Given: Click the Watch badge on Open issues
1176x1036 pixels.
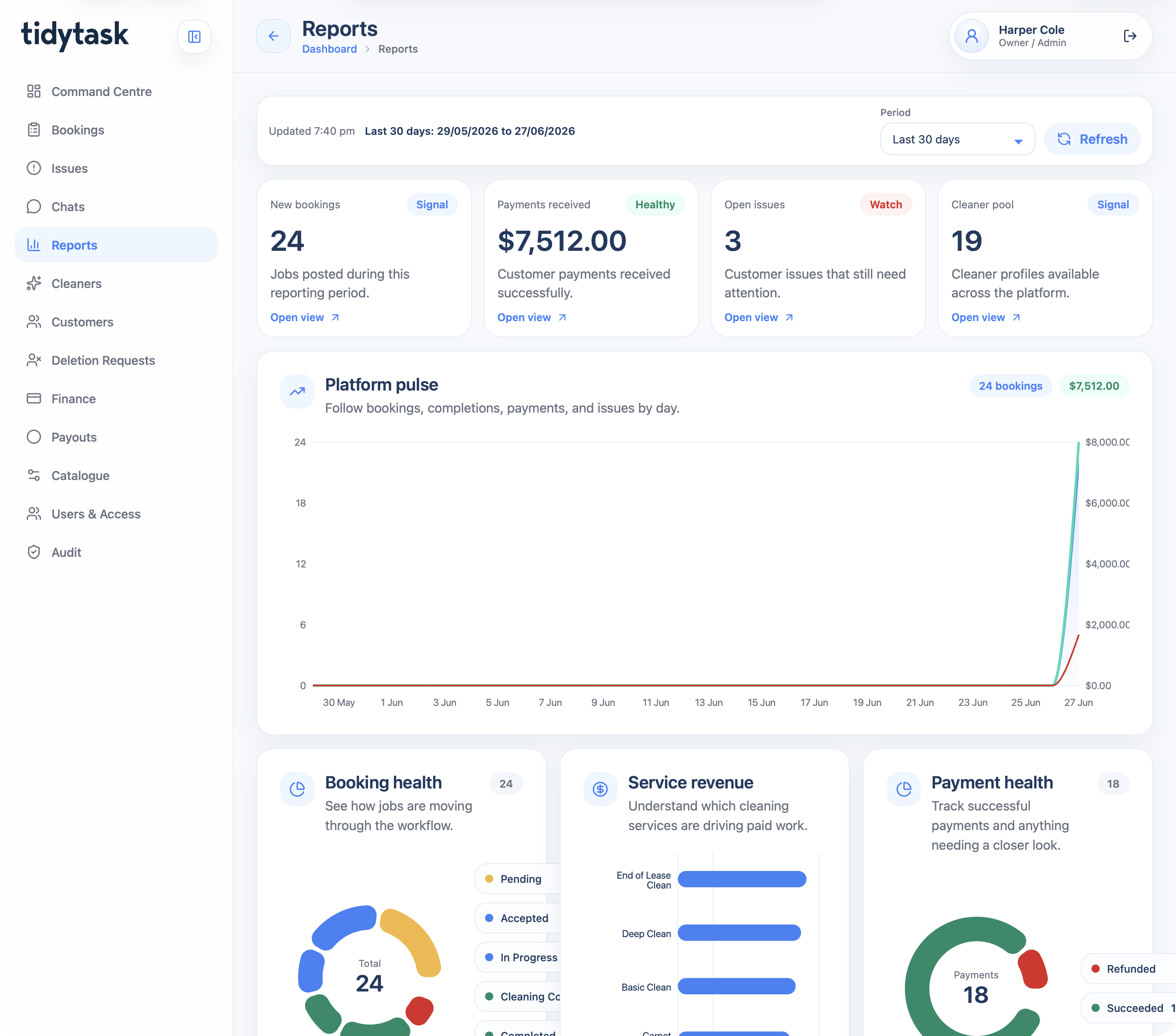Looking at the screenshot, I should pos(885,204).
